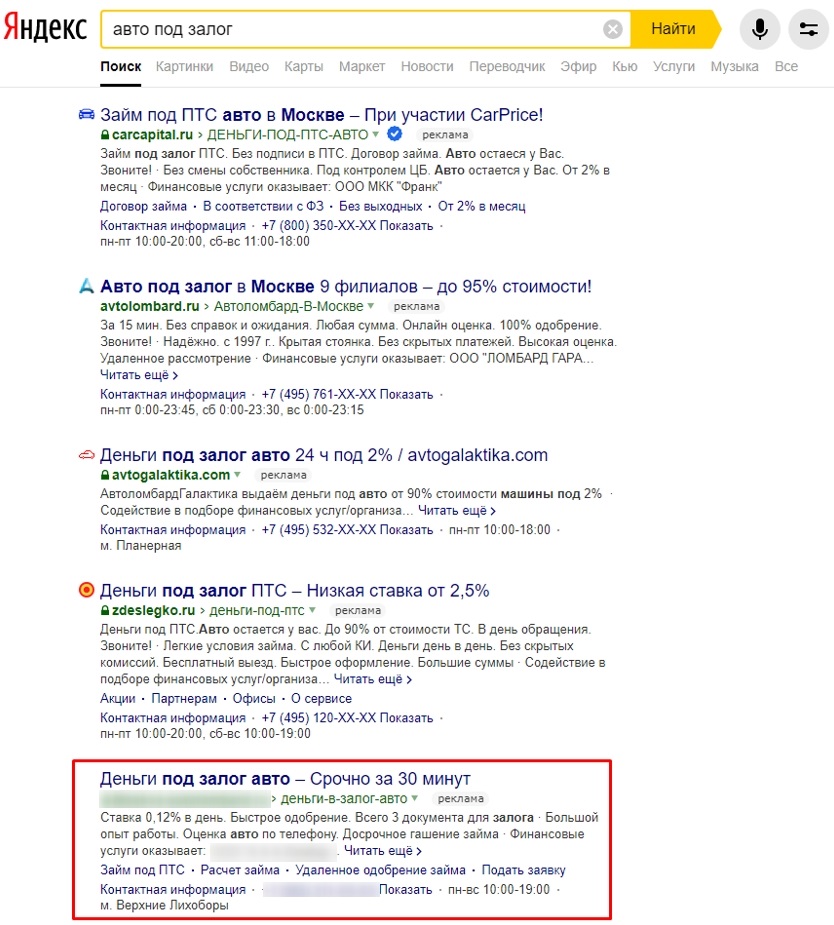The image size is (834, 925).
Task: Open the 'Договор займа' sitelink
Action: [143, 206]
